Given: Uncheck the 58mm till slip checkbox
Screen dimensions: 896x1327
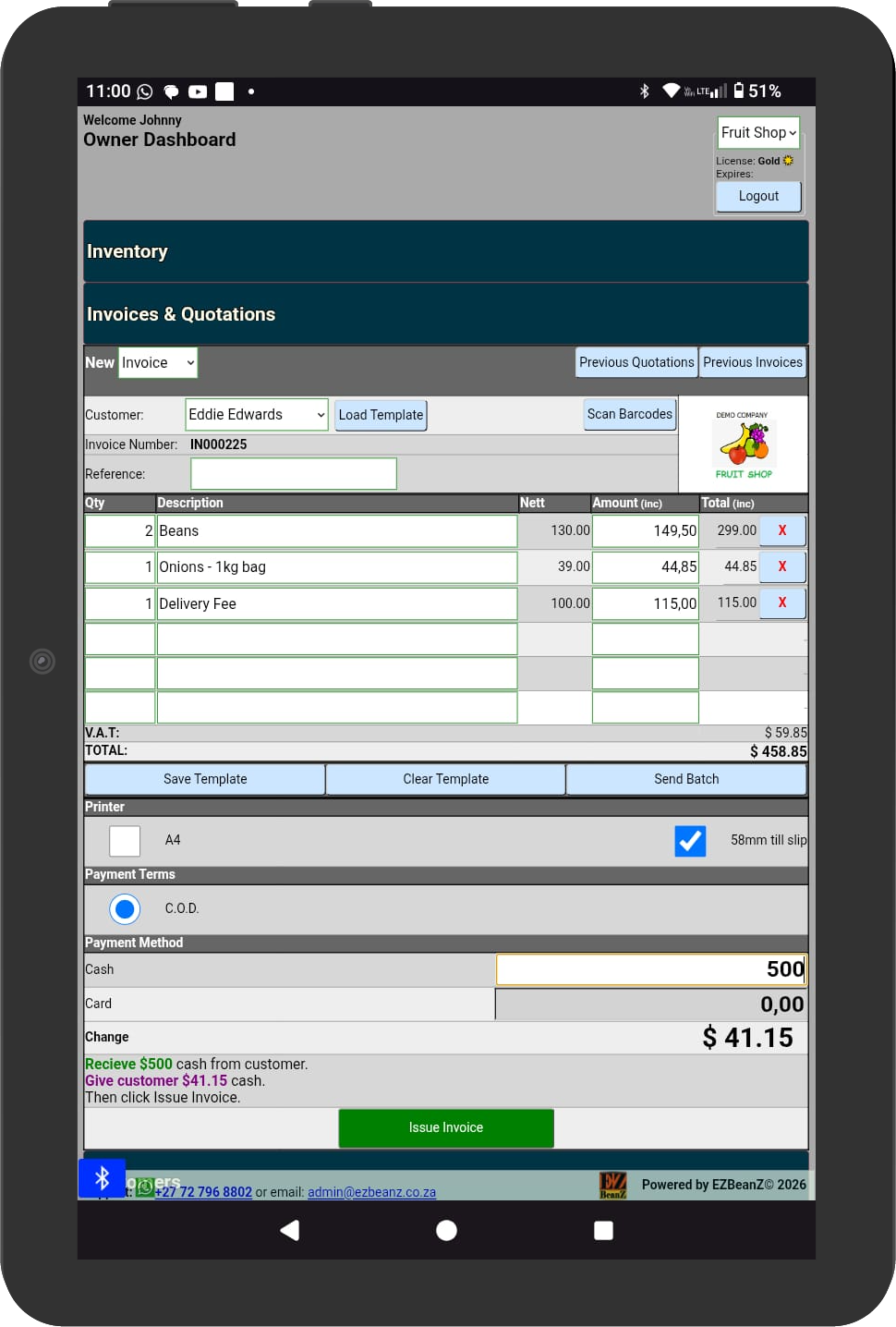Looking at the screenshot, I should click(x=690, y=841).
